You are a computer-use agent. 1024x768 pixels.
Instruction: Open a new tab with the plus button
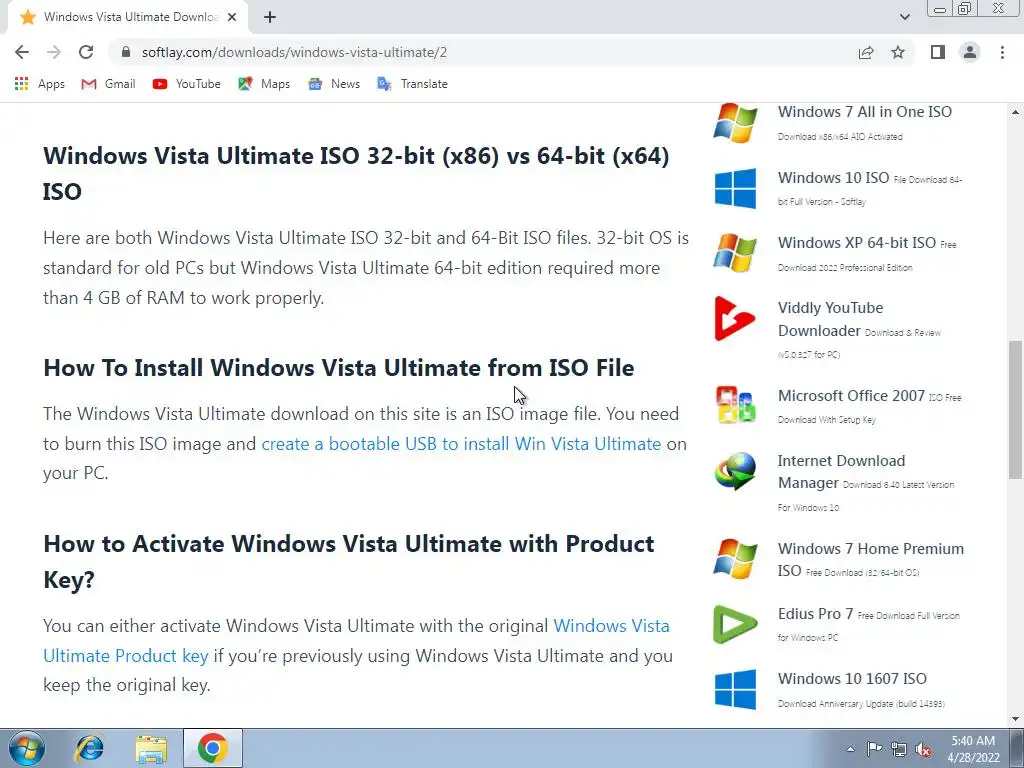270,18
